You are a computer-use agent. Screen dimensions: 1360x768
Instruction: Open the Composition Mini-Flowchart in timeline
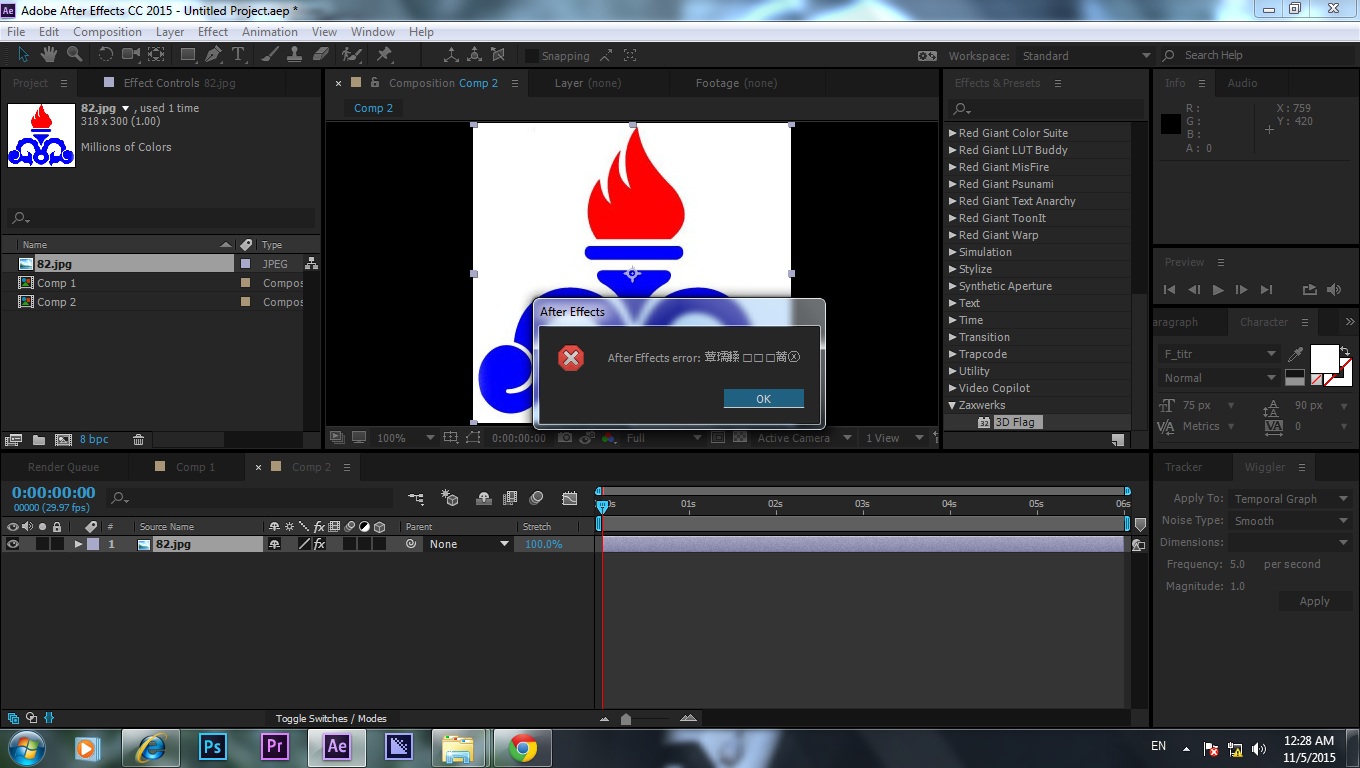[416, 498]
